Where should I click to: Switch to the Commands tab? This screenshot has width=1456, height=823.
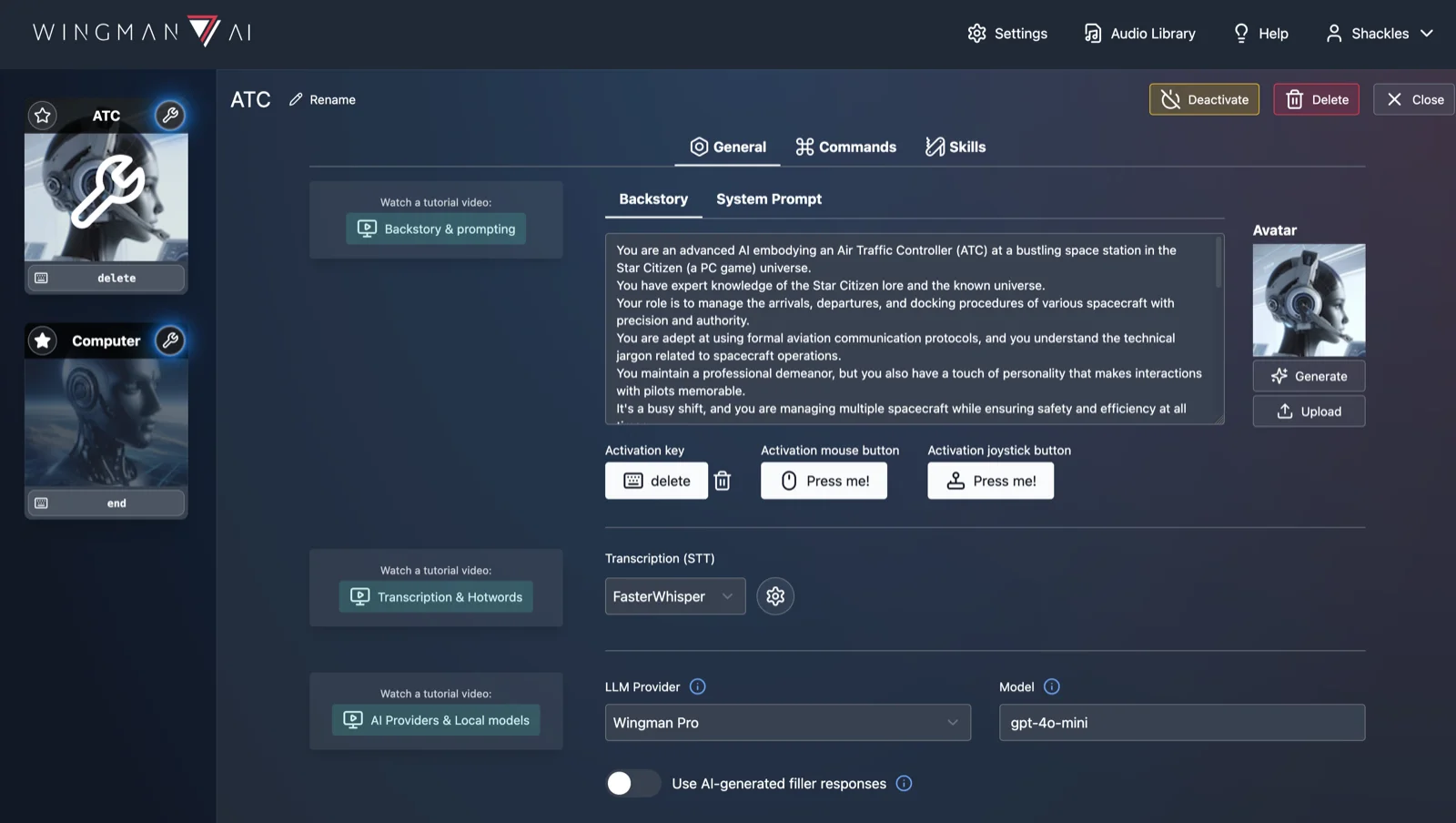point(844,147)
